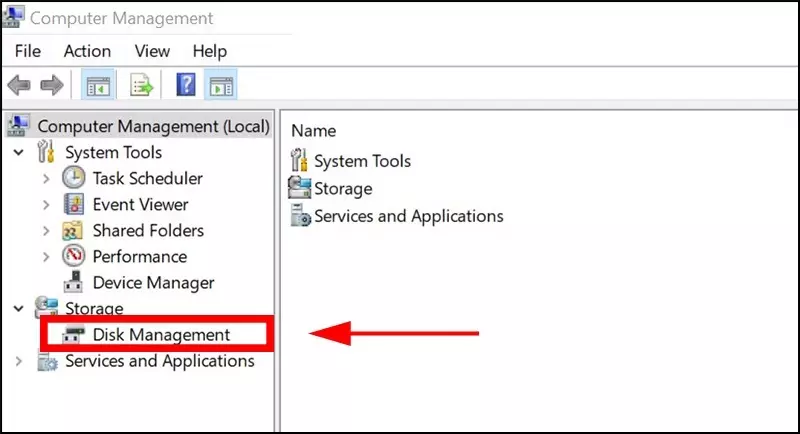Screen dimensions: 800x434
Task: Select Device Manager in the tree
Action: pyautogui.click(x=154, y=283)
